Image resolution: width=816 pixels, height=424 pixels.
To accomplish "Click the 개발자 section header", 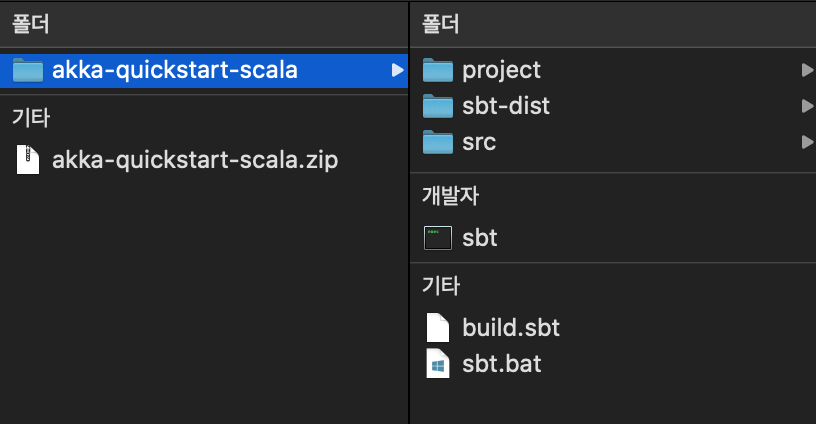I will coord(449,196).
